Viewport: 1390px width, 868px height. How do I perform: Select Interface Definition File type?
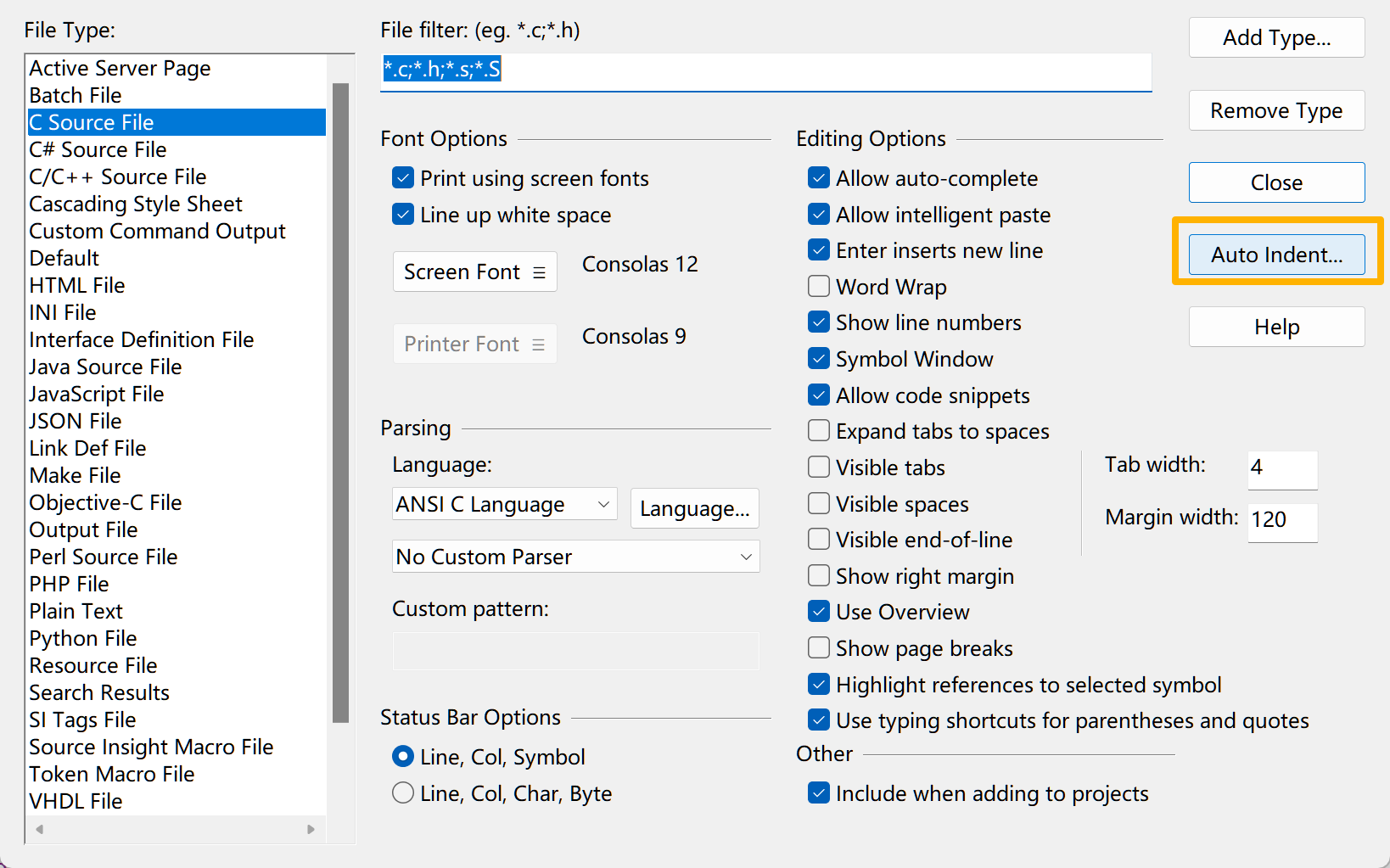coord(177,339)
